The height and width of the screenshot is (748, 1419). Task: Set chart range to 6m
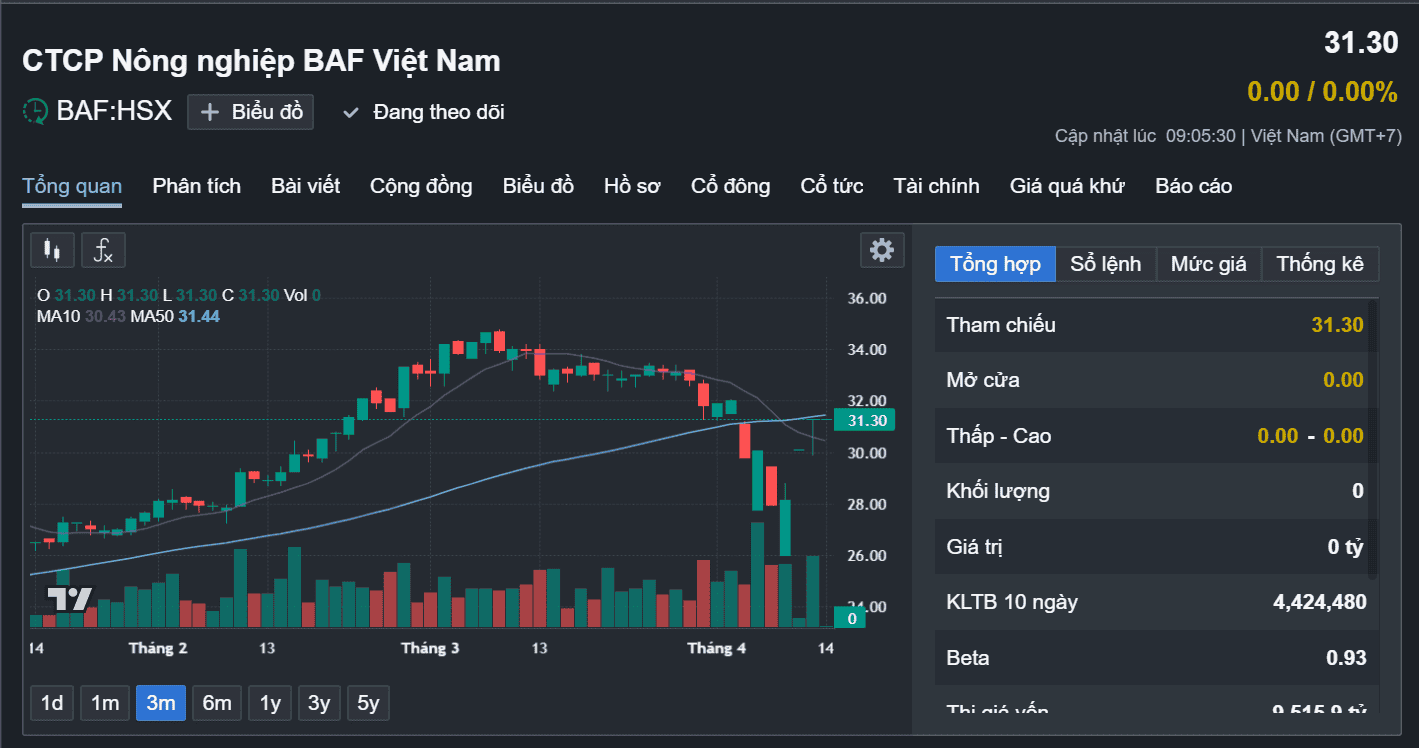click(217, 703)
